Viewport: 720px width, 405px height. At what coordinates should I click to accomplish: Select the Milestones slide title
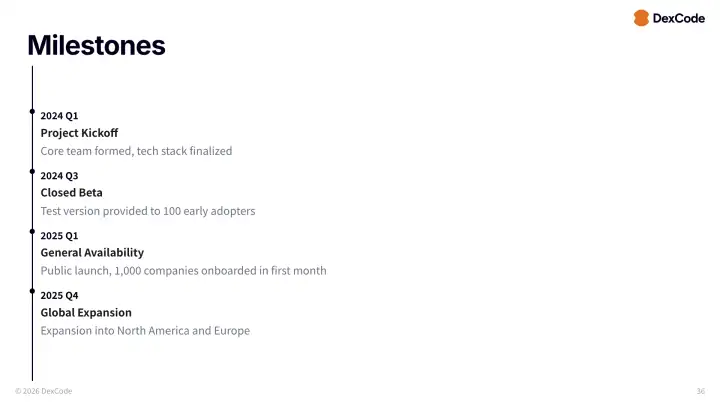96,45
